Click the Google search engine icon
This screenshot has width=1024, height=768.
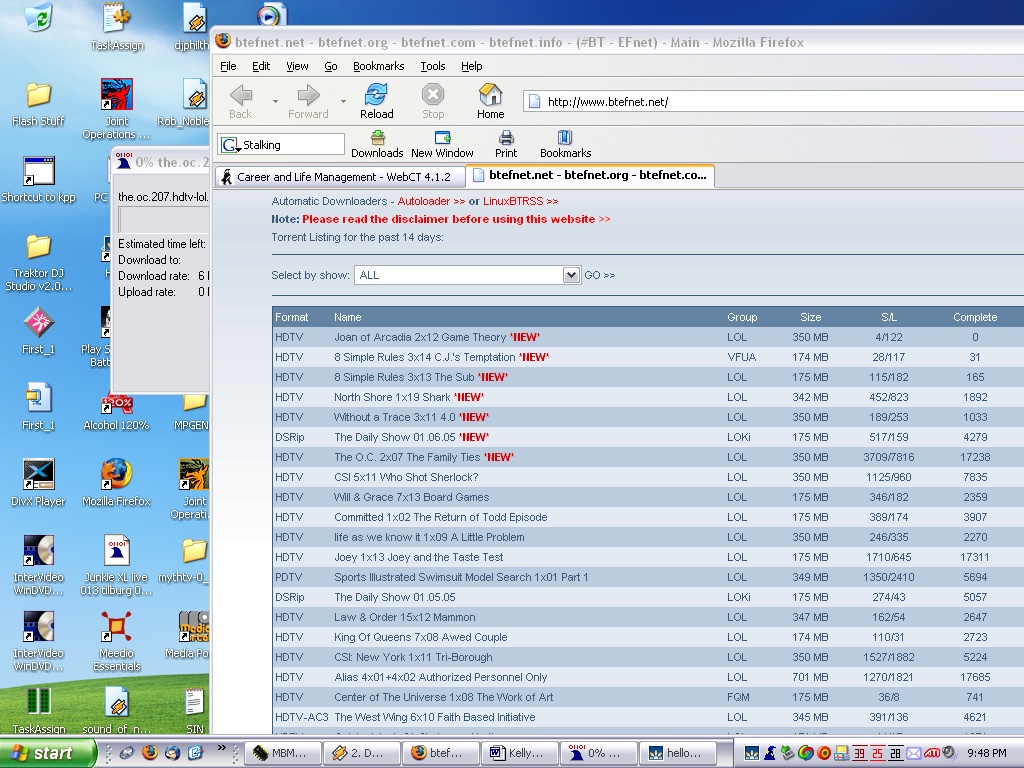[230, 144]
